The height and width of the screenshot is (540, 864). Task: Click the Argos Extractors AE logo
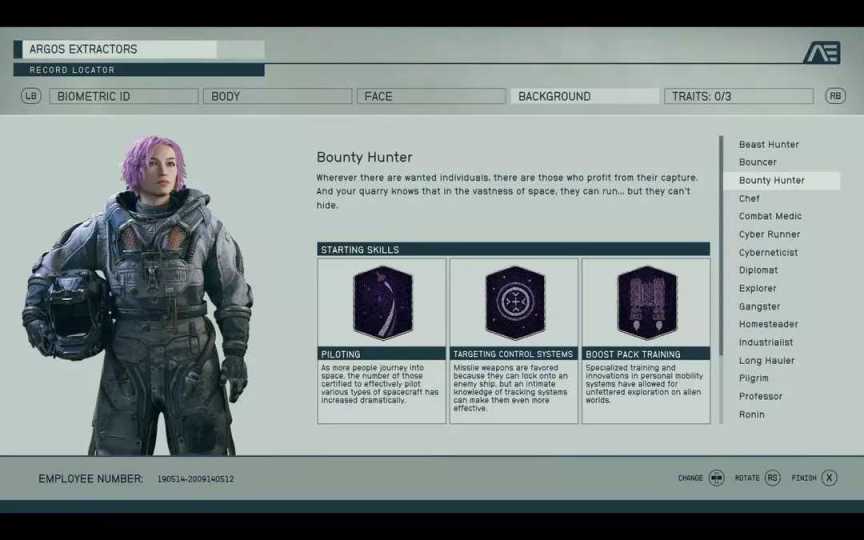click(x=822, y=53)
